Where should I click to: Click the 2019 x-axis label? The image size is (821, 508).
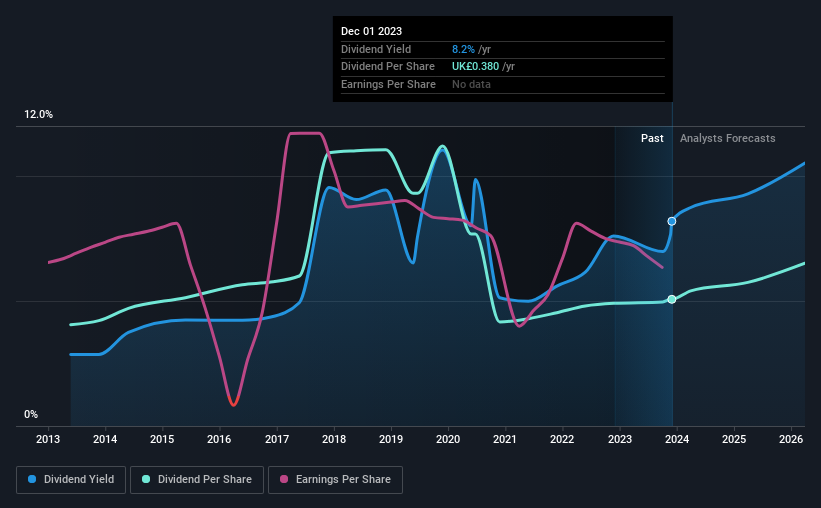tap(391, 439)
